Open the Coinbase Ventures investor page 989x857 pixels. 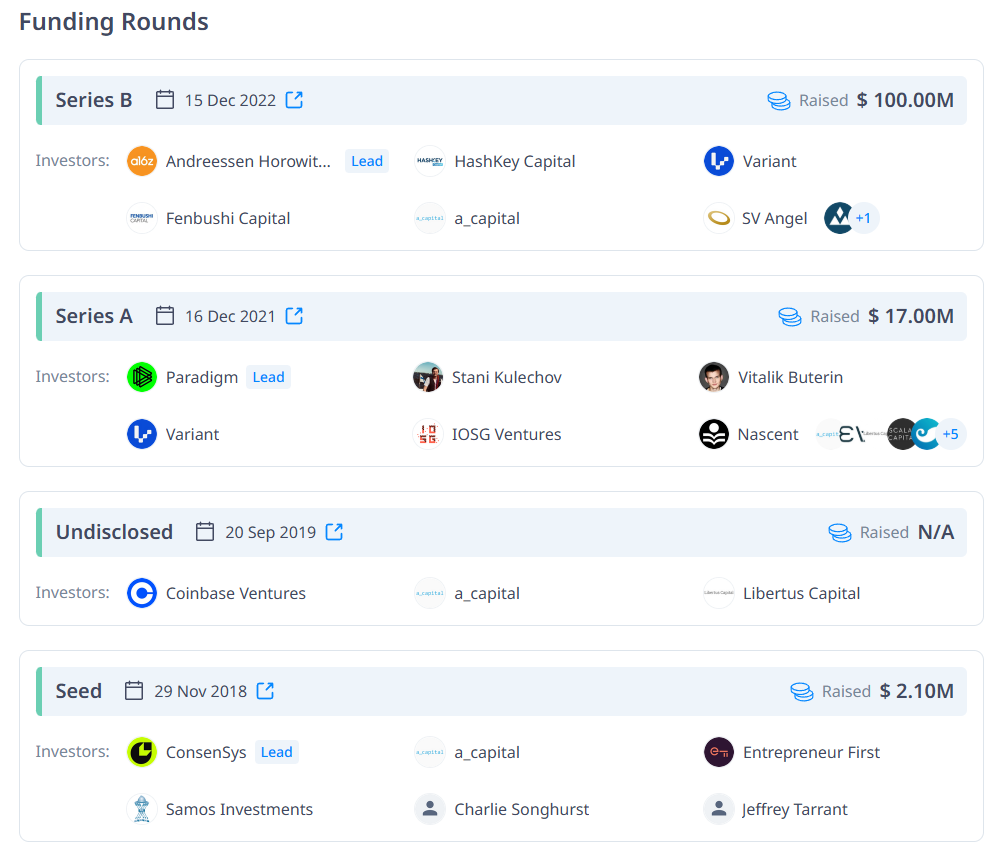[x=235, y=593]
